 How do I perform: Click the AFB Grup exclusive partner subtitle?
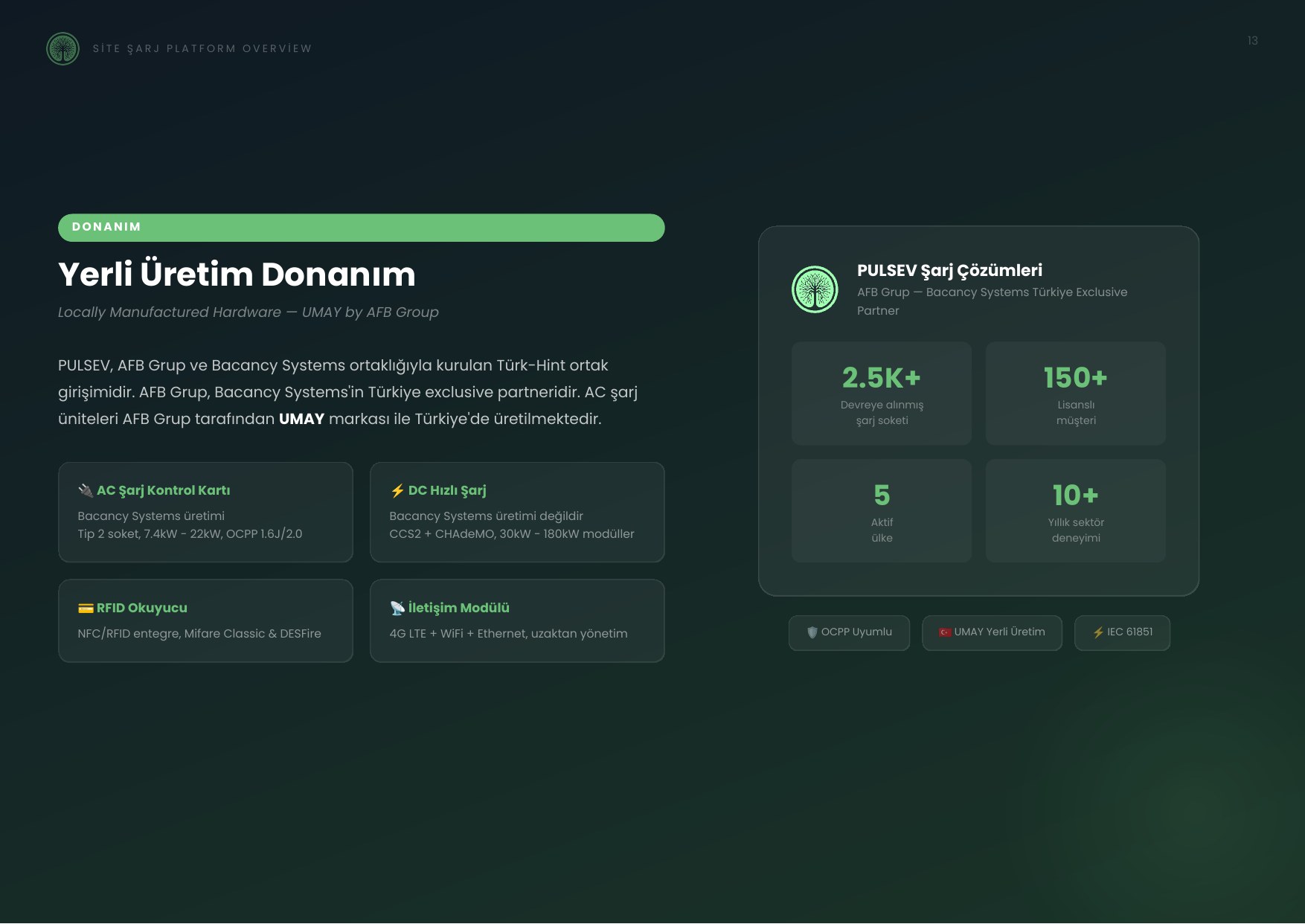click(992, 301)
